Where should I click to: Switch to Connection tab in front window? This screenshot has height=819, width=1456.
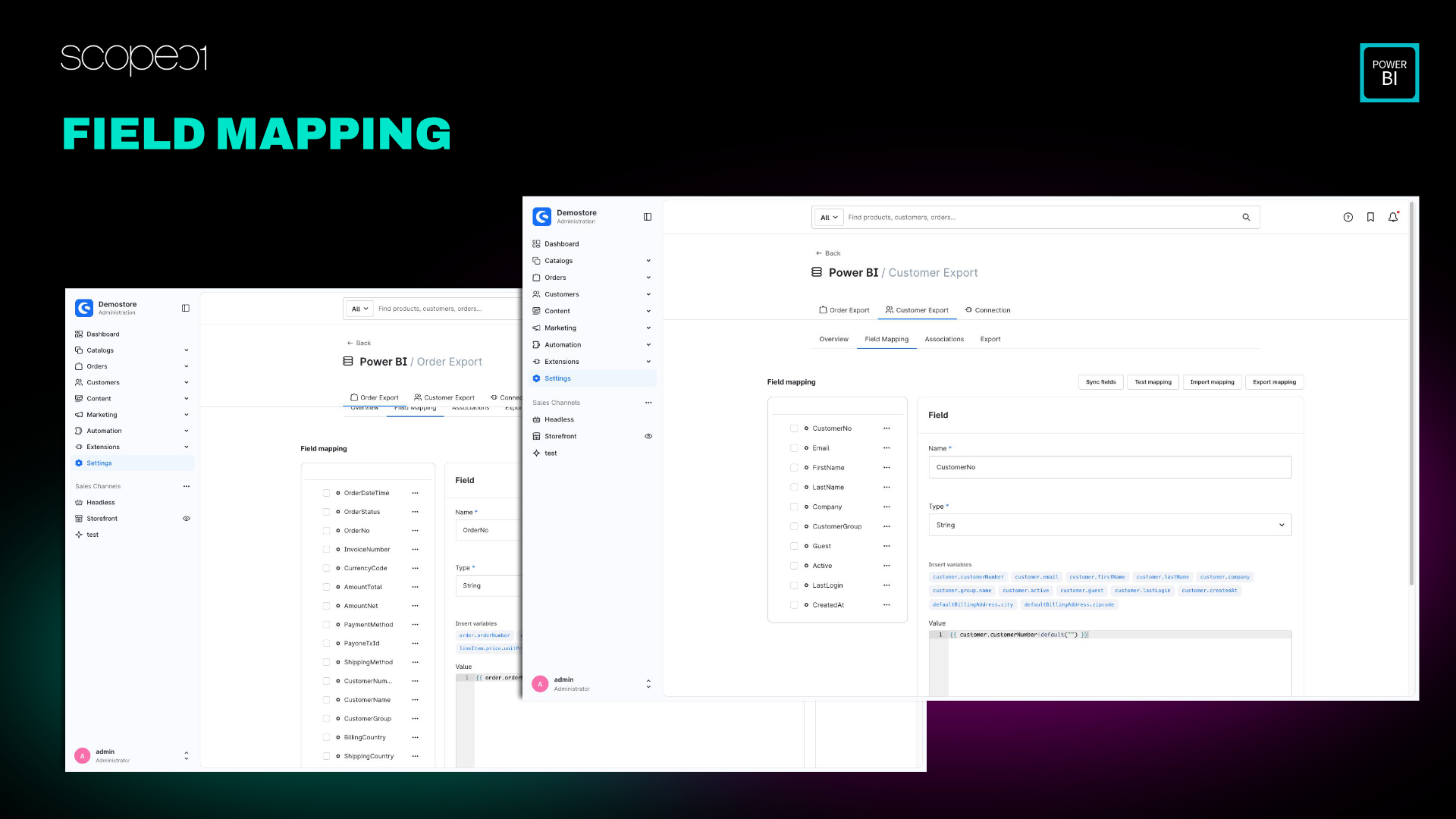click(987, 310)
